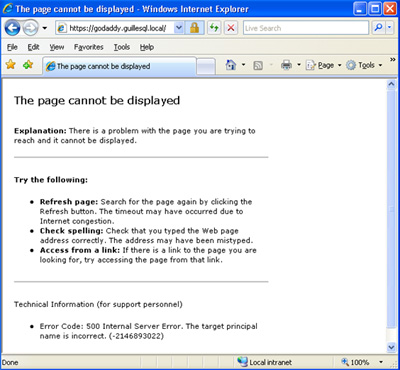Click the Forward navigation button

pos(31,28)
